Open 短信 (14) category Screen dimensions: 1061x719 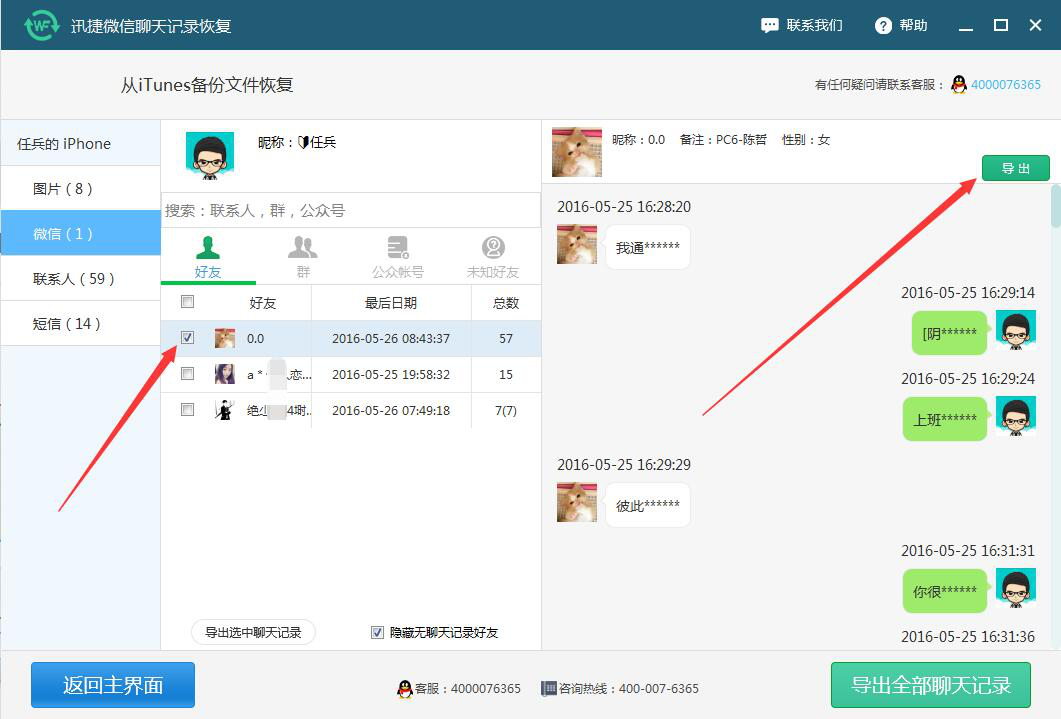point(81,323)
